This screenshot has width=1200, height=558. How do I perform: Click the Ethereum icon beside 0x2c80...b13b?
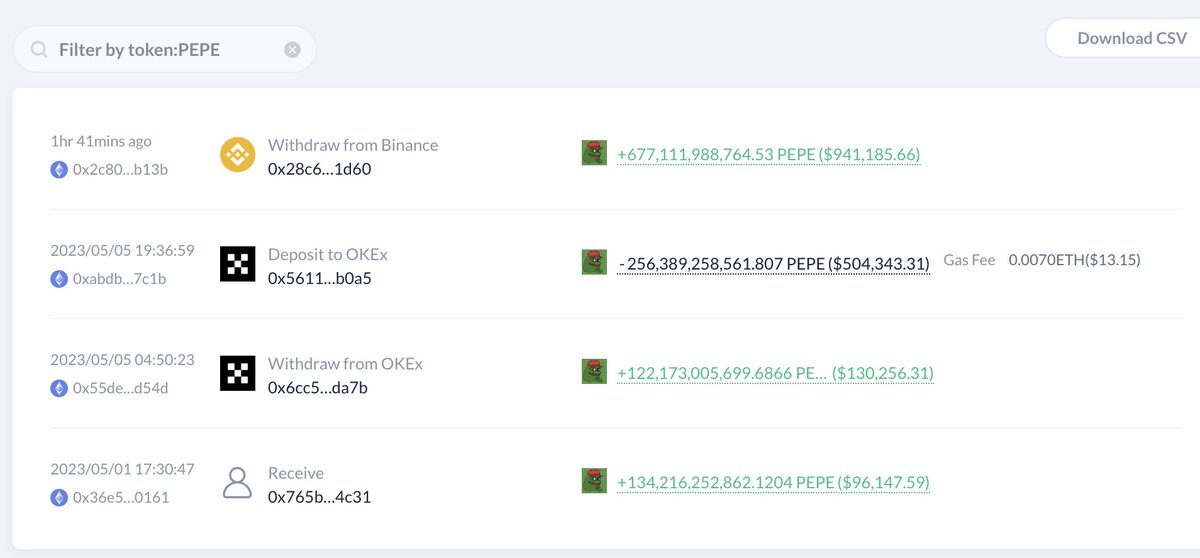pos(58,169)
